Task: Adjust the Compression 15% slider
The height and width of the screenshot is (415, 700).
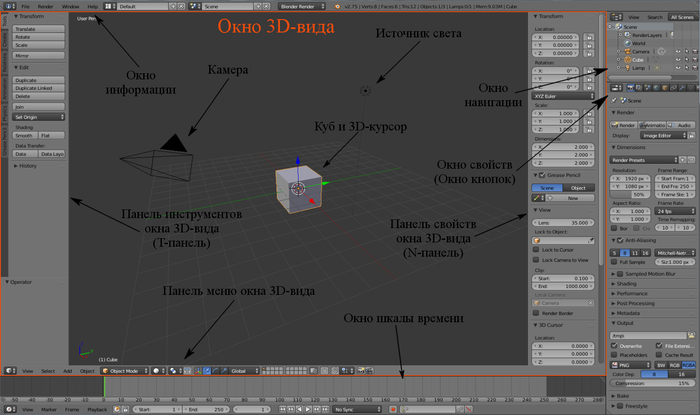Action: (x=652, y=383)
